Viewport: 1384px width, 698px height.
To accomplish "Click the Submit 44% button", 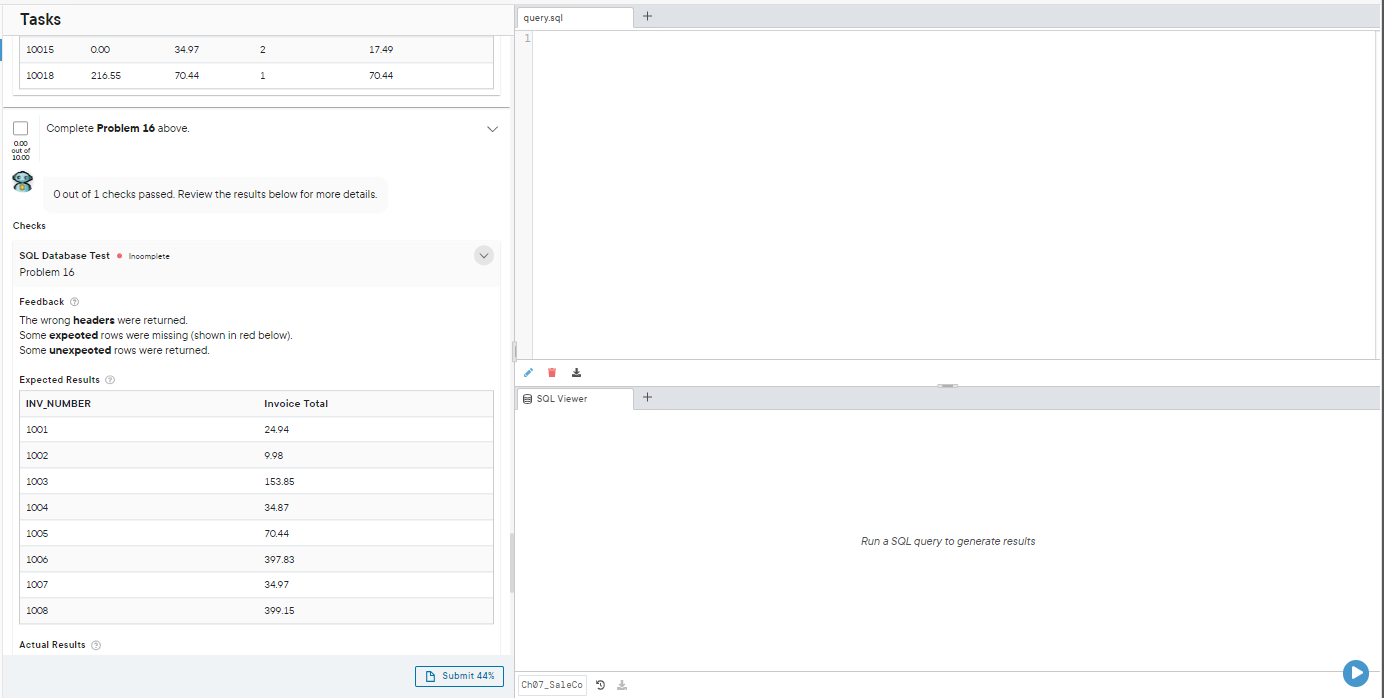I will point(459,676).
